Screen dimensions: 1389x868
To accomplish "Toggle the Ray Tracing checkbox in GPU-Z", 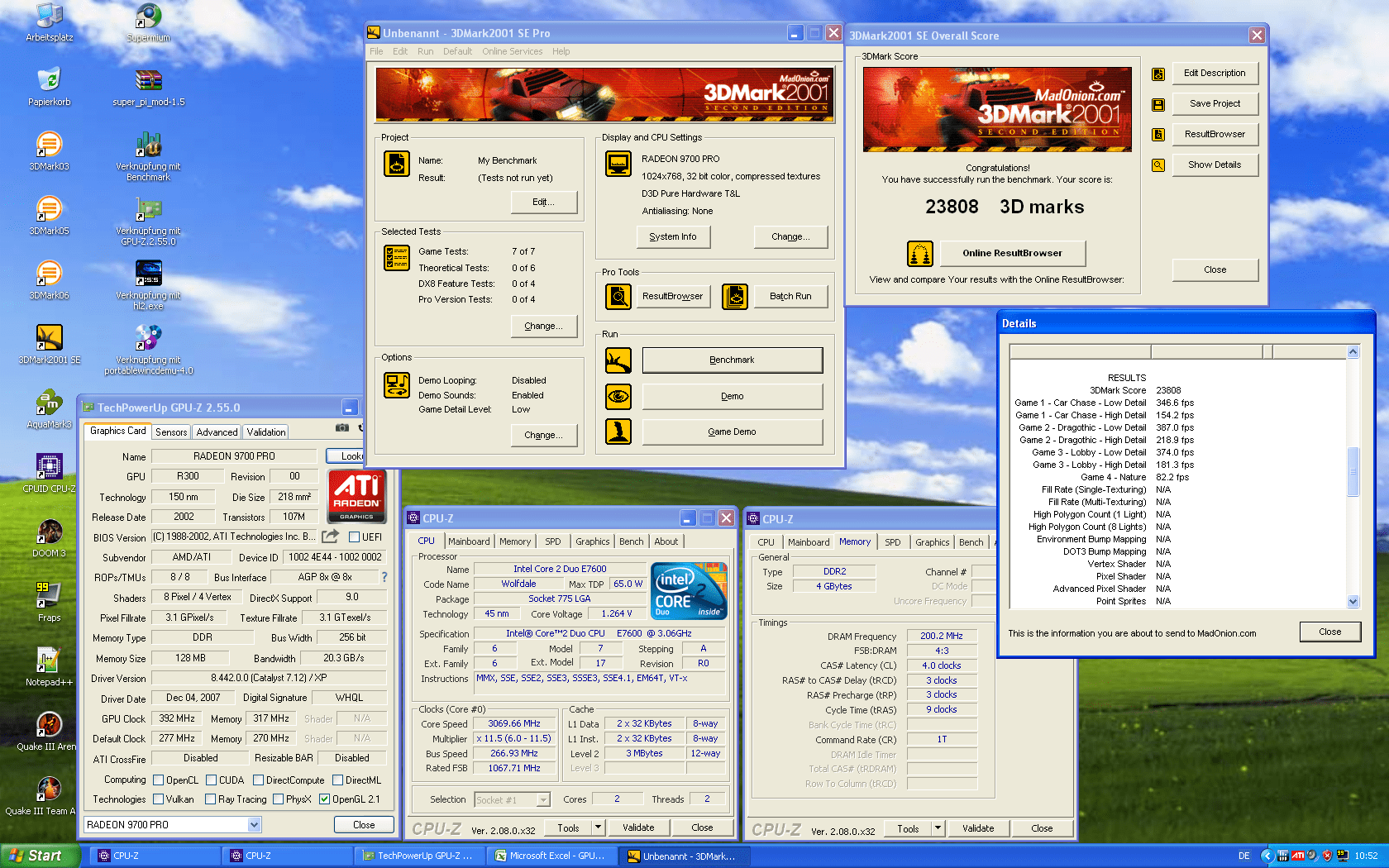I will pyautogui.click(x=211, y=799).
